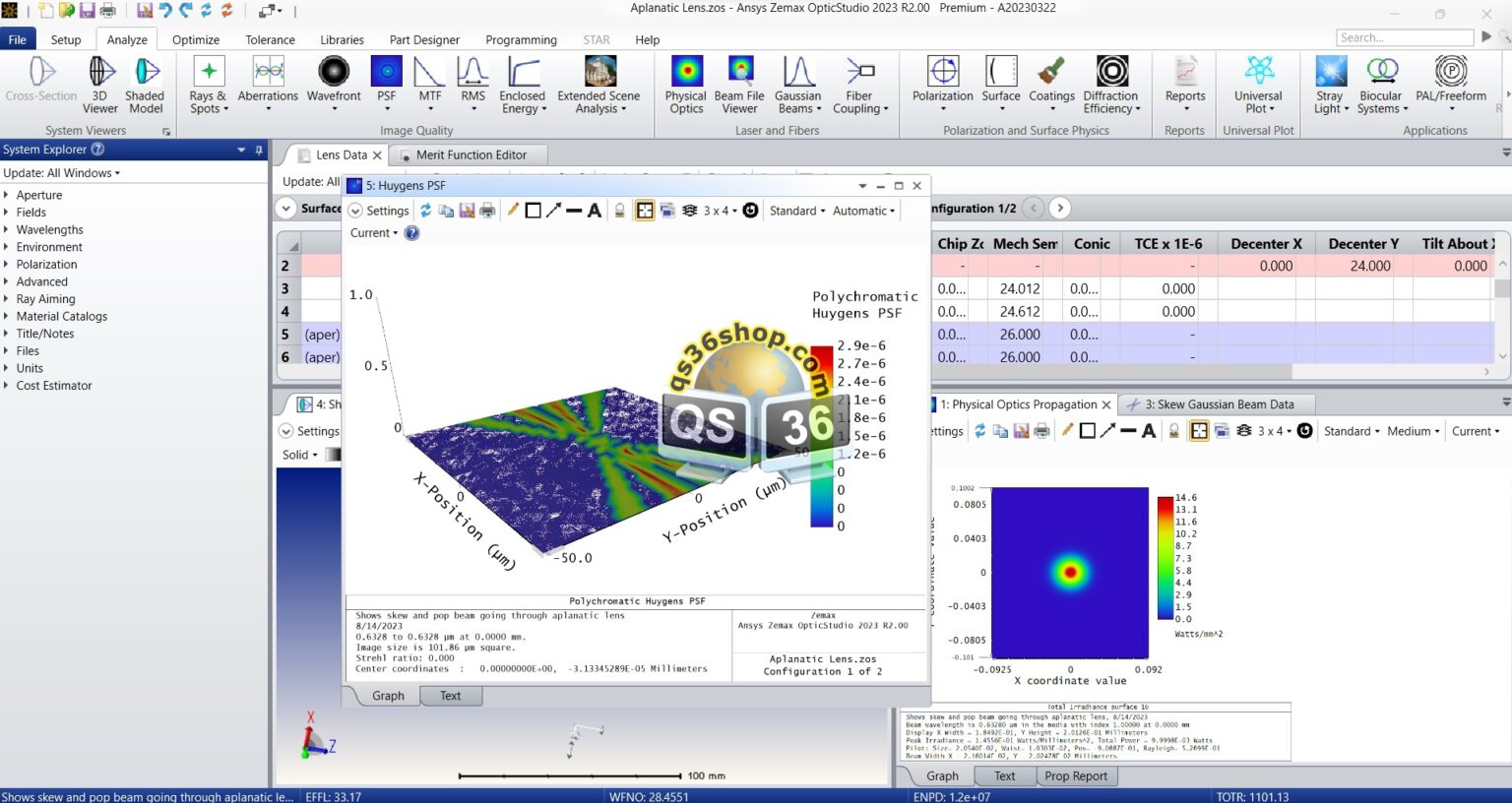Open the File menu

pos(18,39)
